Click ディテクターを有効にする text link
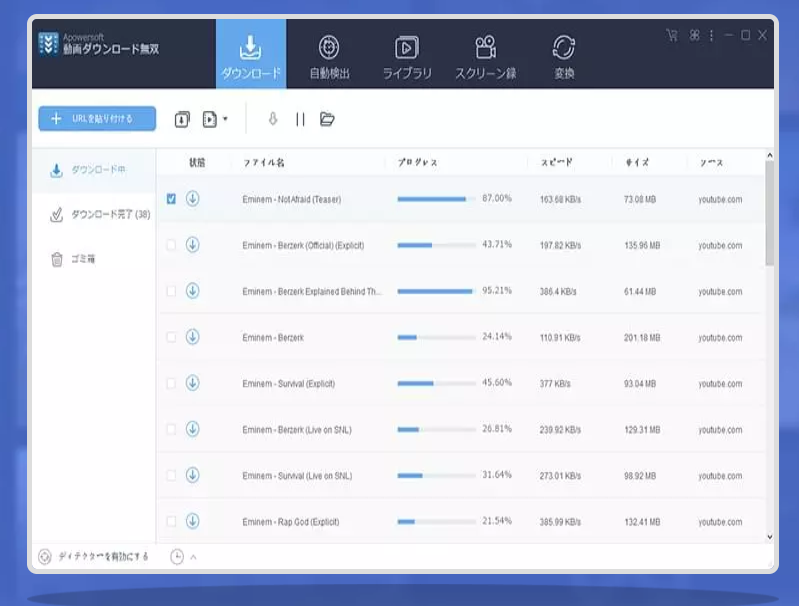 (103, 556)
